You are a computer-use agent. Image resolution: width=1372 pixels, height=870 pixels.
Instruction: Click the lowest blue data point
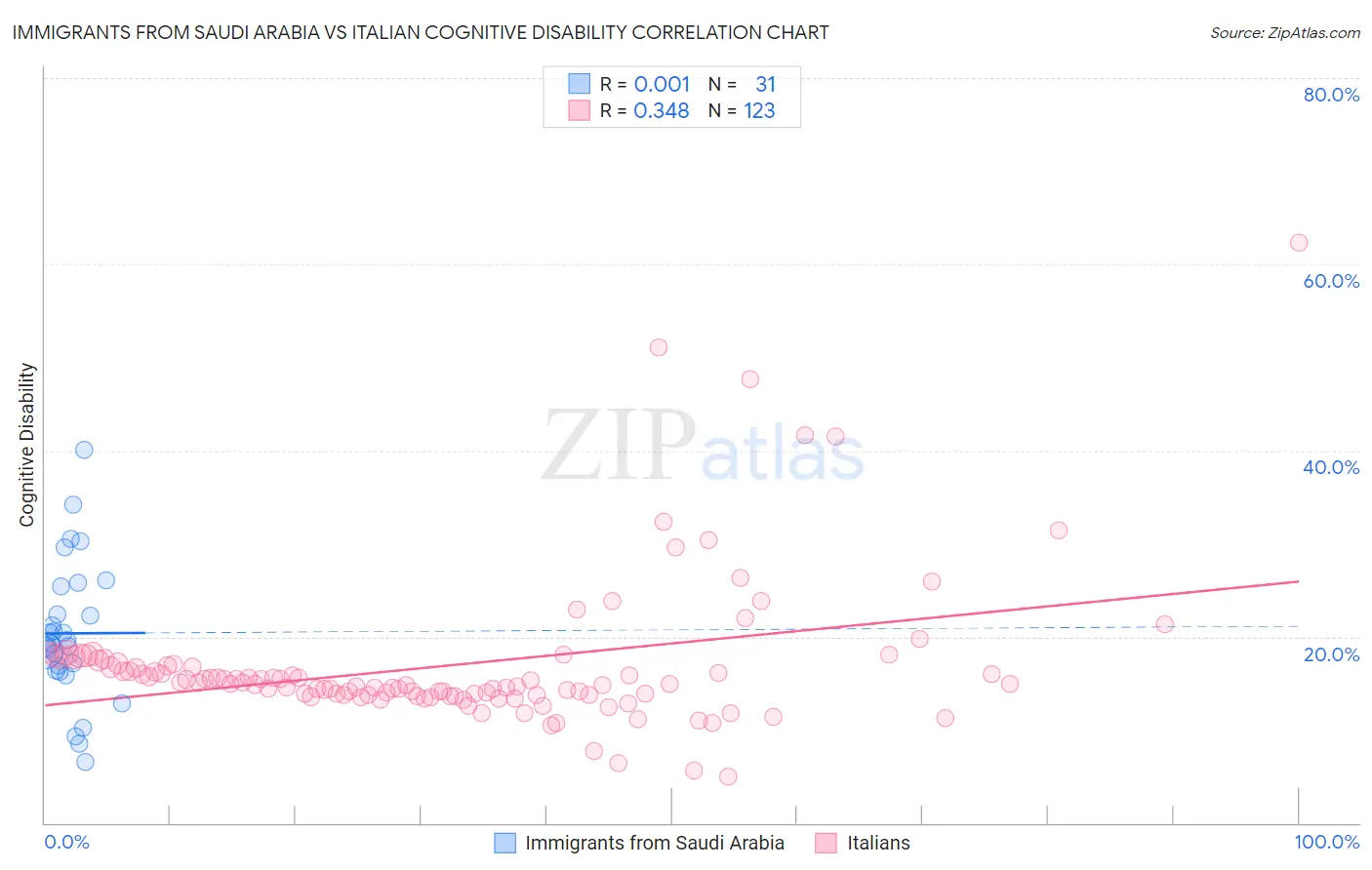click(85, 762)
